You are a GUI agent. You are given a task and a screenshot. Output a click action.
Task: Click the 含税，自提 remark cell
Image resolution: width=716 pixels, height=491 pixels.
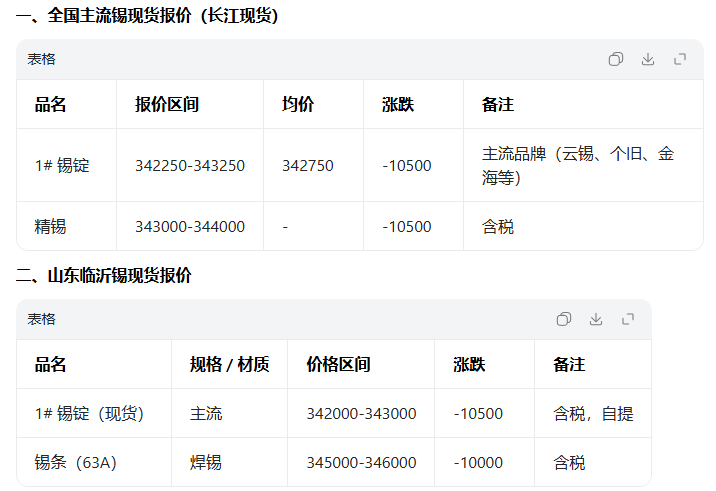click(593, 414)
